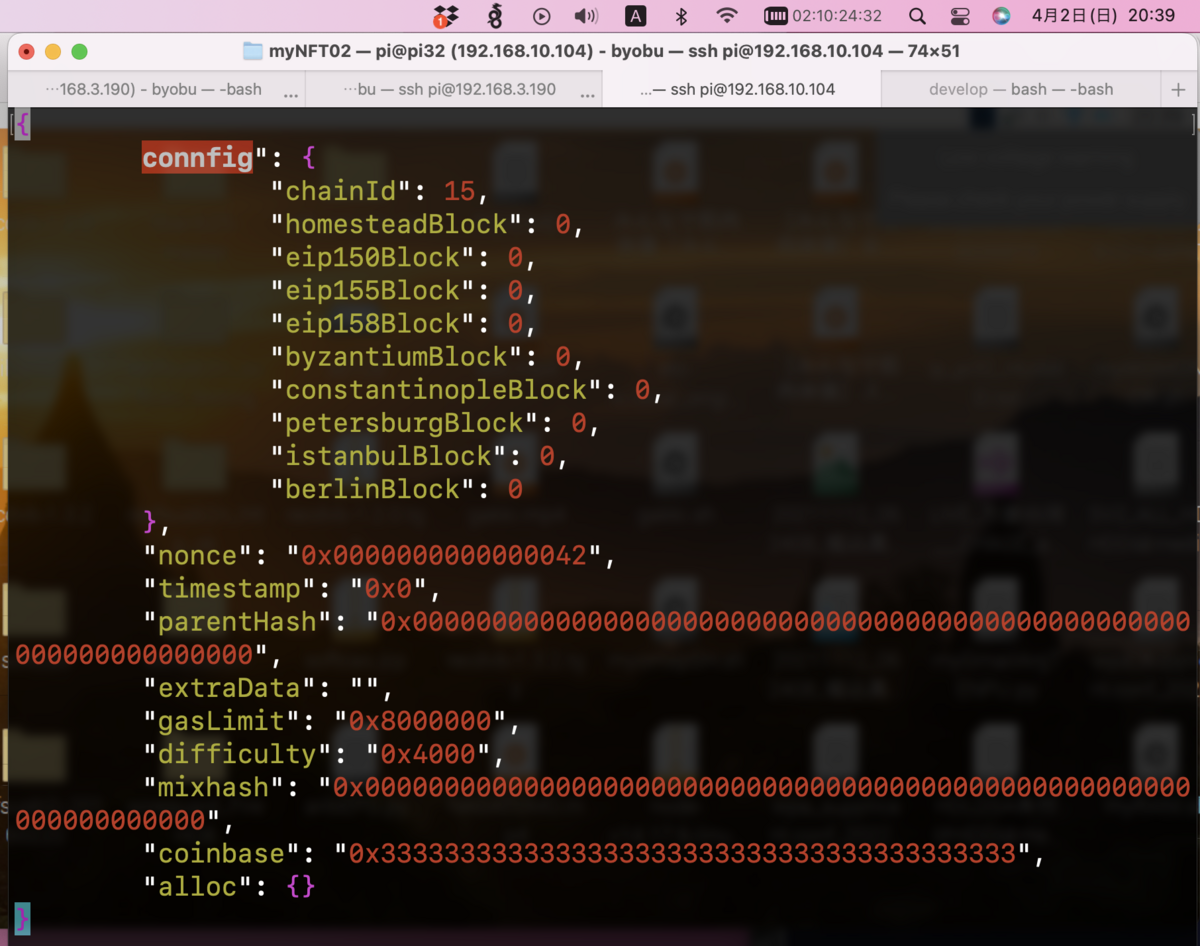Close the Terminal window with red button
The height and width of the screenshot is (946, 1200).
pos(26,52)
